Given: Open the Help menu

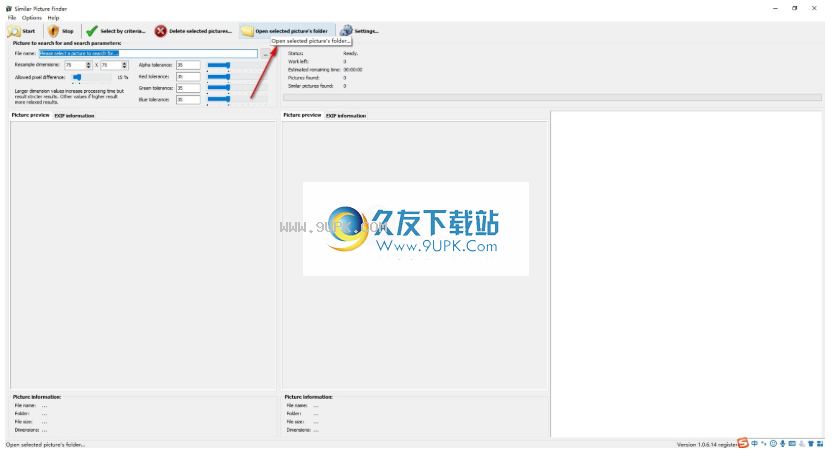Looking at the screenshot, I should click(54, 18).
